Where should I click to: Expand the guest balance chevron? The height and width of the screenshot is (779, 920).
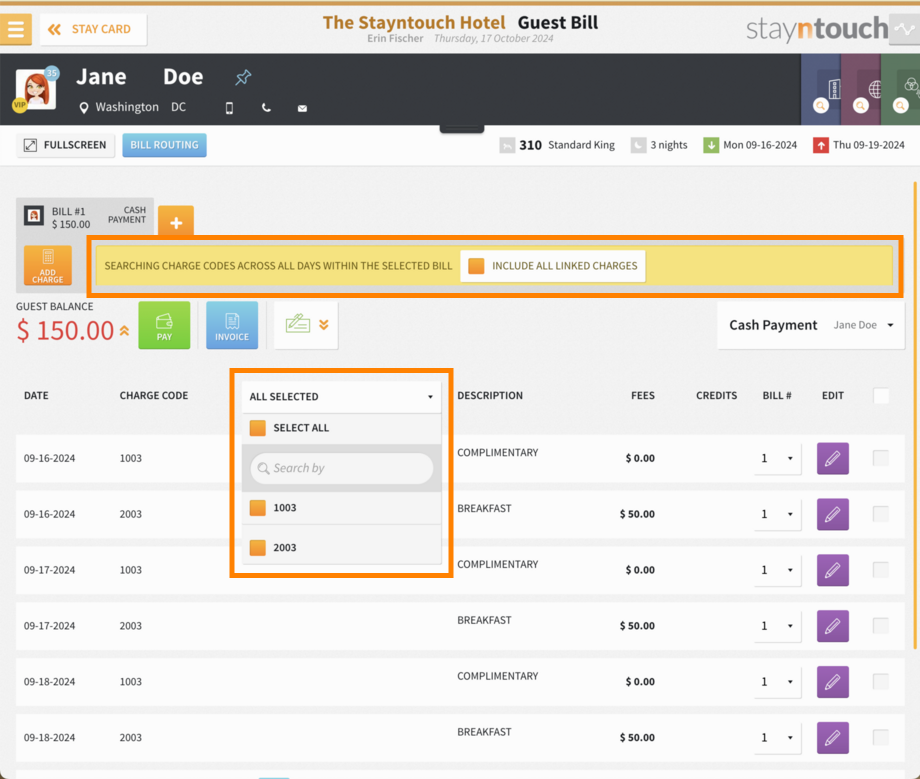[x=124, y=330]
